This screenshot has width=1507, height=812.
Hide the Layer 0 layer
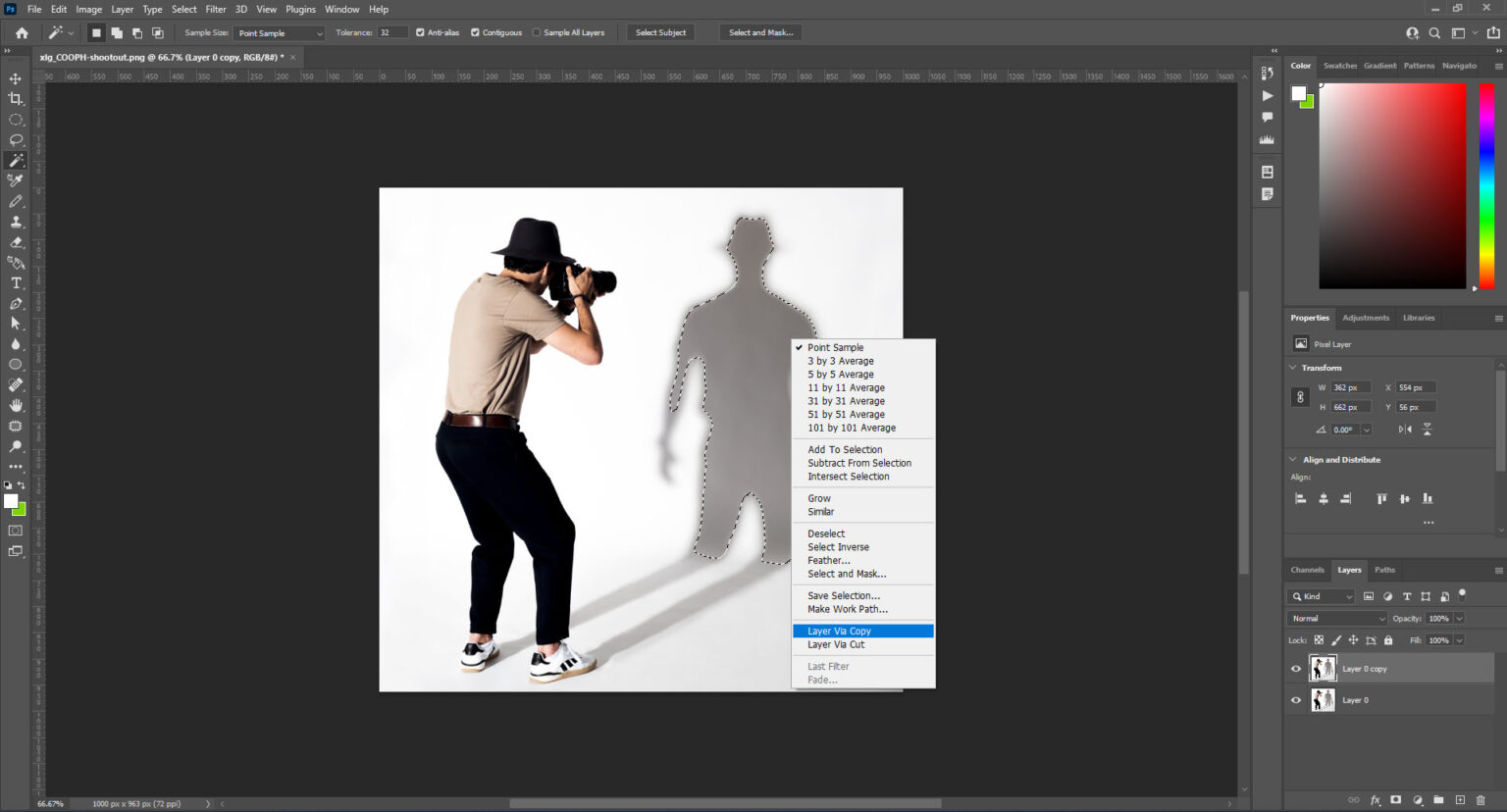[x=1296, y=699]
